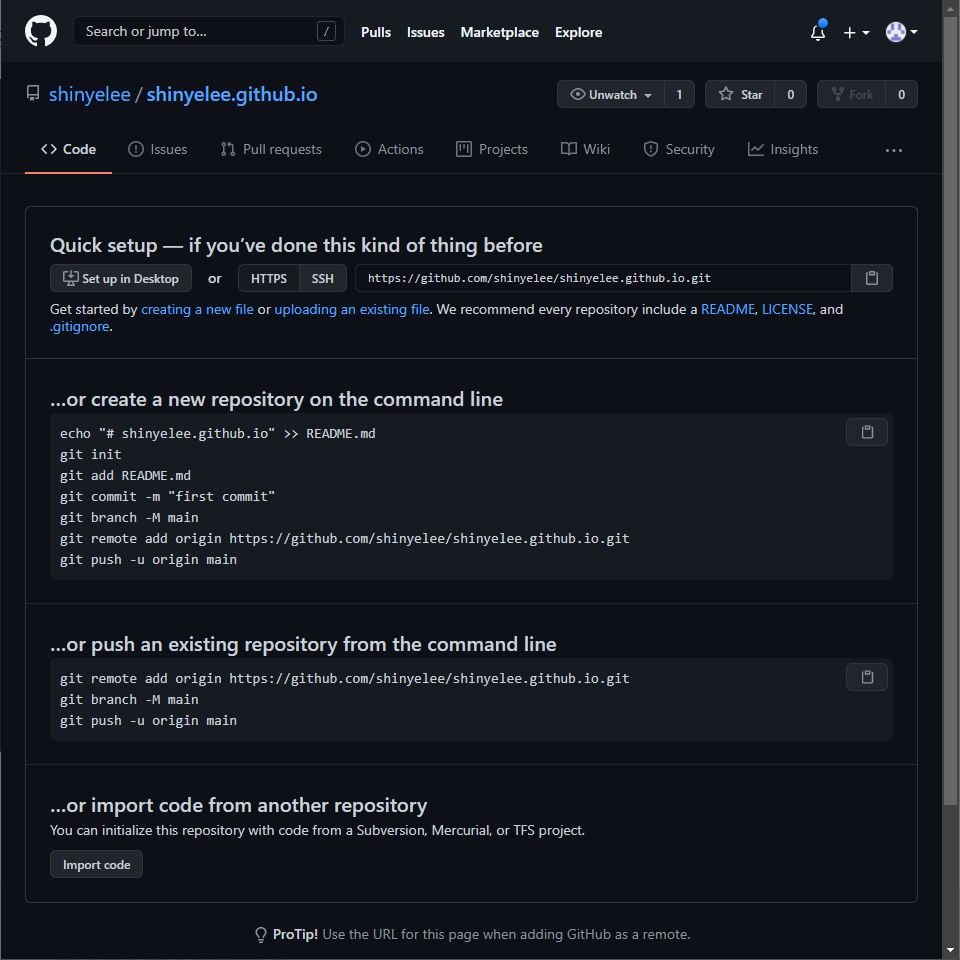Click the Fork button
The width and height of the screenshot is (960, 960).
[x=852, y=94]
